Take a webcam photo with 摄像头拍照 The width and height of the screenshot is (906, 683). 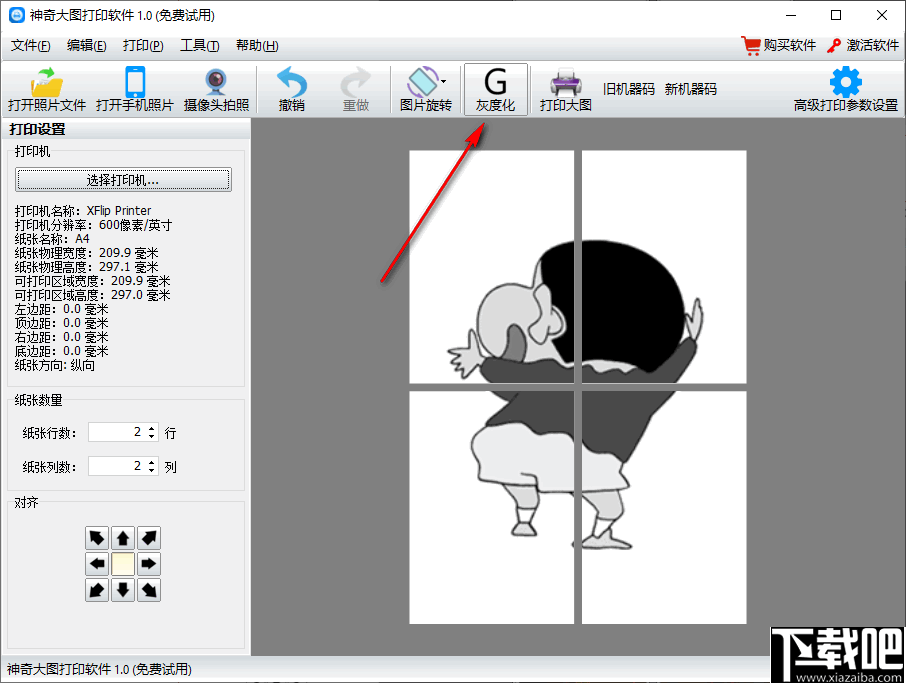[x=216, y=90]
